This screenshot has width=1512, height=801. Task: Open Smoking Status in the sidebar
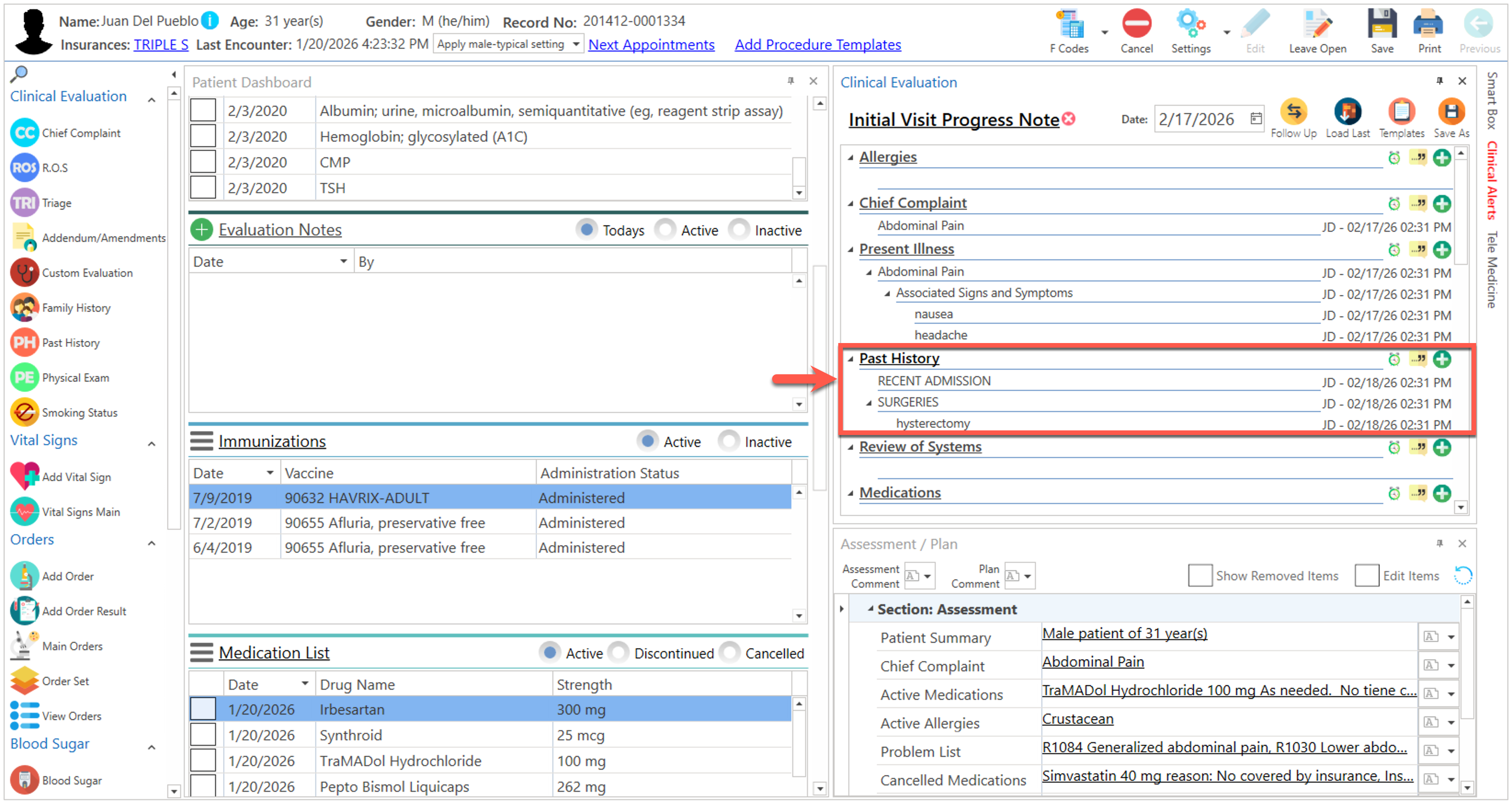[79, 413]
